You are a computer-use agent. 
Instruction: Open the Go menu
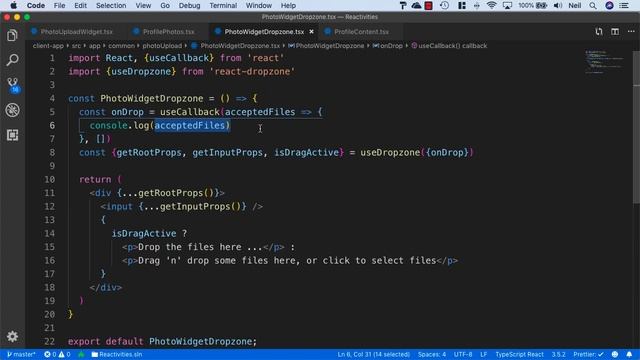tap(165, 5)
